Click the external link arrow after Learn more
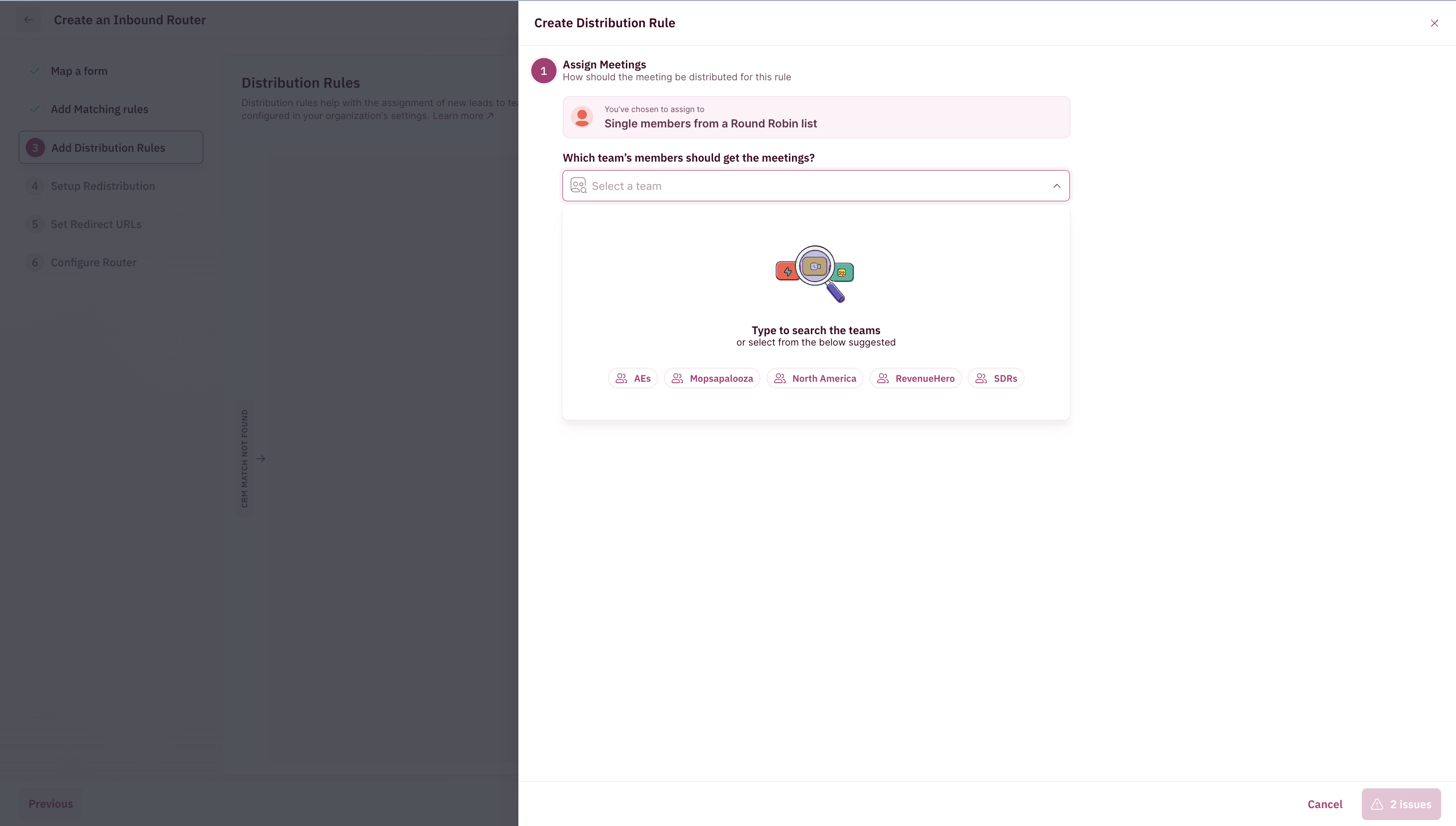 pos(491,116)
